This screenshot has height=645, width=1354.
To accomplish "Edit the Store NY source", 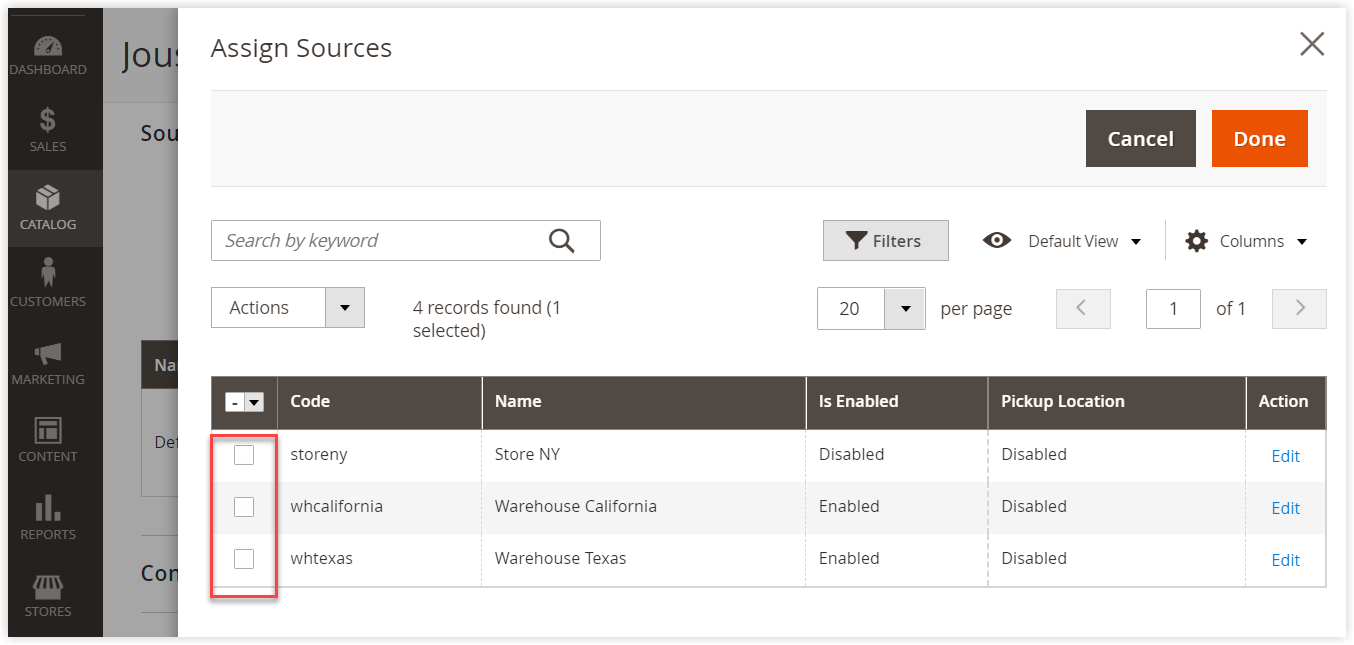I will coord(1285,456).
